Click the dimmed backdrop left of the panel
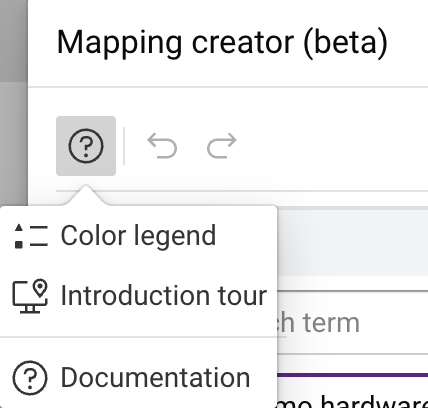The image size is (428, 408). [x=14, y=100]
